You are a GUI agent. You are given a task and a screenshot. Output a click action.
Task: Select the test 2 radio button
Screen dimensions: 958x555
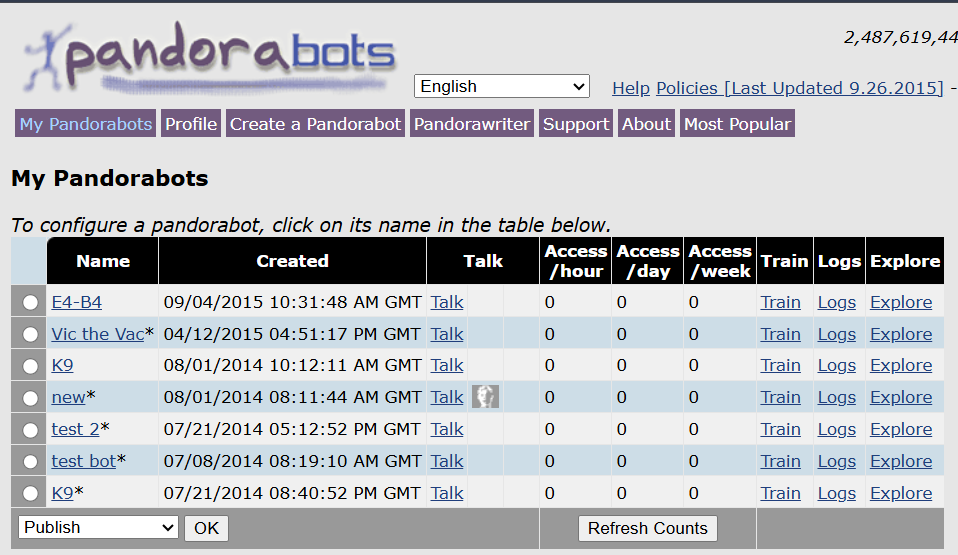click(30, 430)
